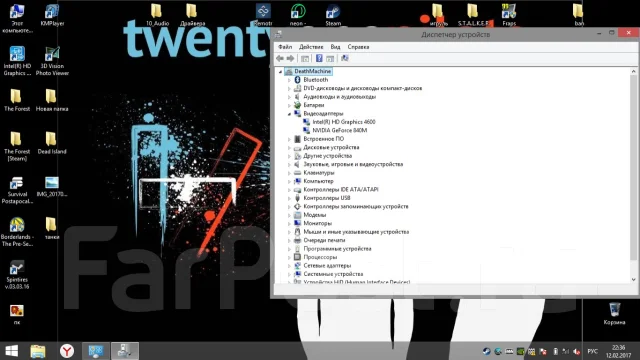640x360 pixels.
Task: Open the Файл menu
Action: [285, 47]
